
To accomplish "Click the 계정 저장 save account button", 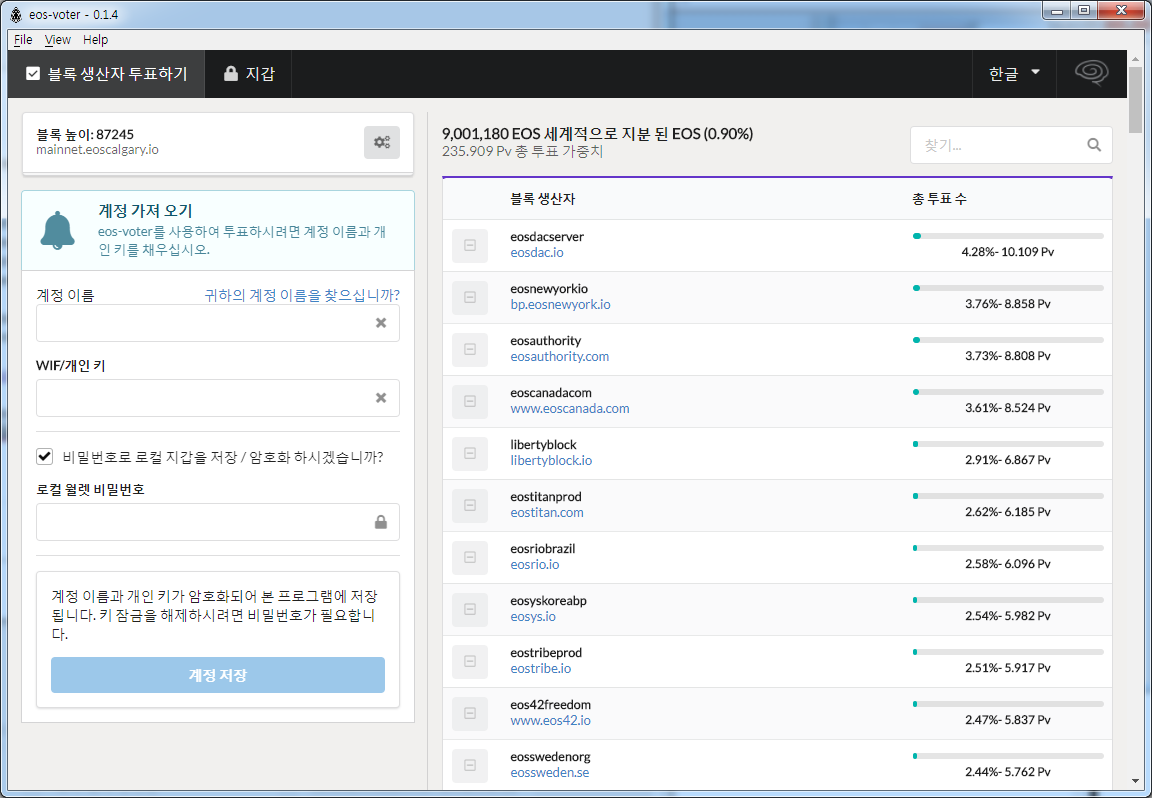I will (x=217, y=675).
